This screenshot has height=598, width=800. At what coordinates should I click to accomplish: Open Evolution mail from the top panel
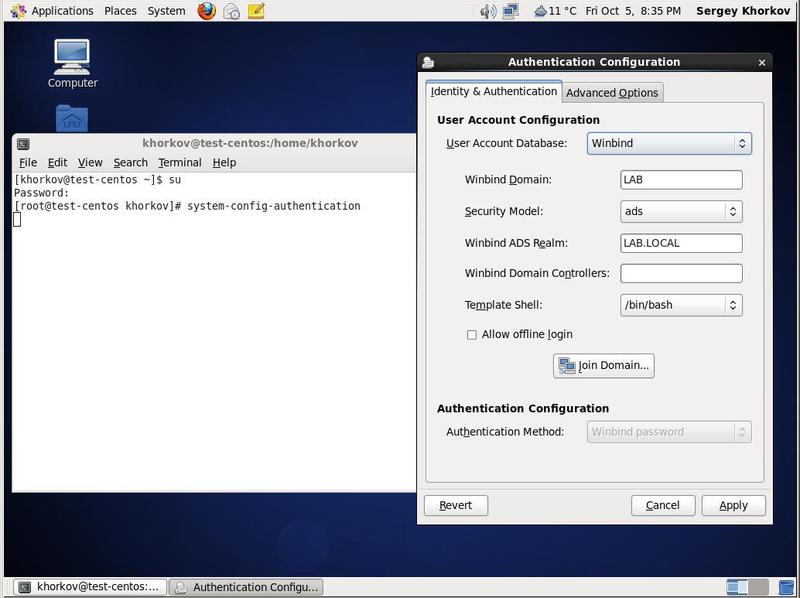click(231, 11)
